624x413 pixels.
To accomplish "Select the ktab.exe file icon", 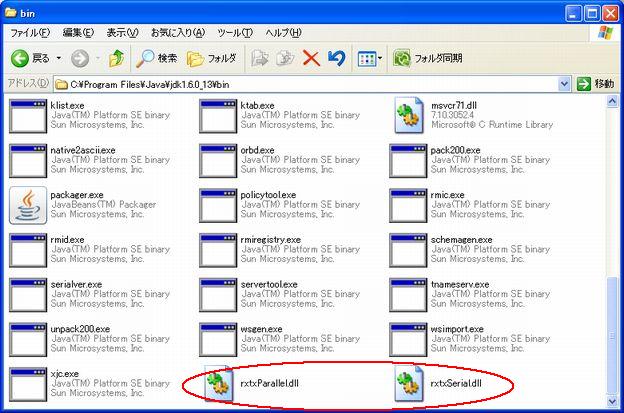I will point(218,116).
